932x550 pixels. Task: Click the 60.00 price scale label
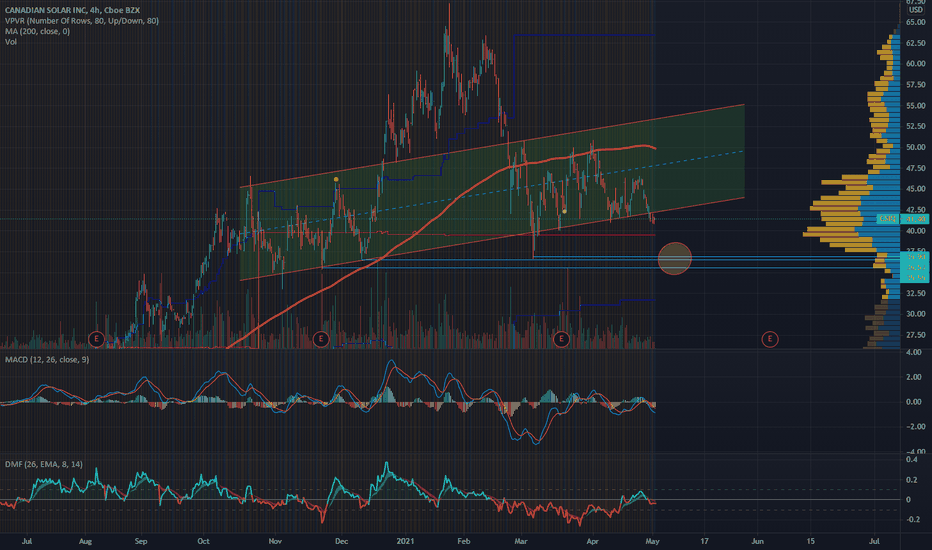pos(915,64)
